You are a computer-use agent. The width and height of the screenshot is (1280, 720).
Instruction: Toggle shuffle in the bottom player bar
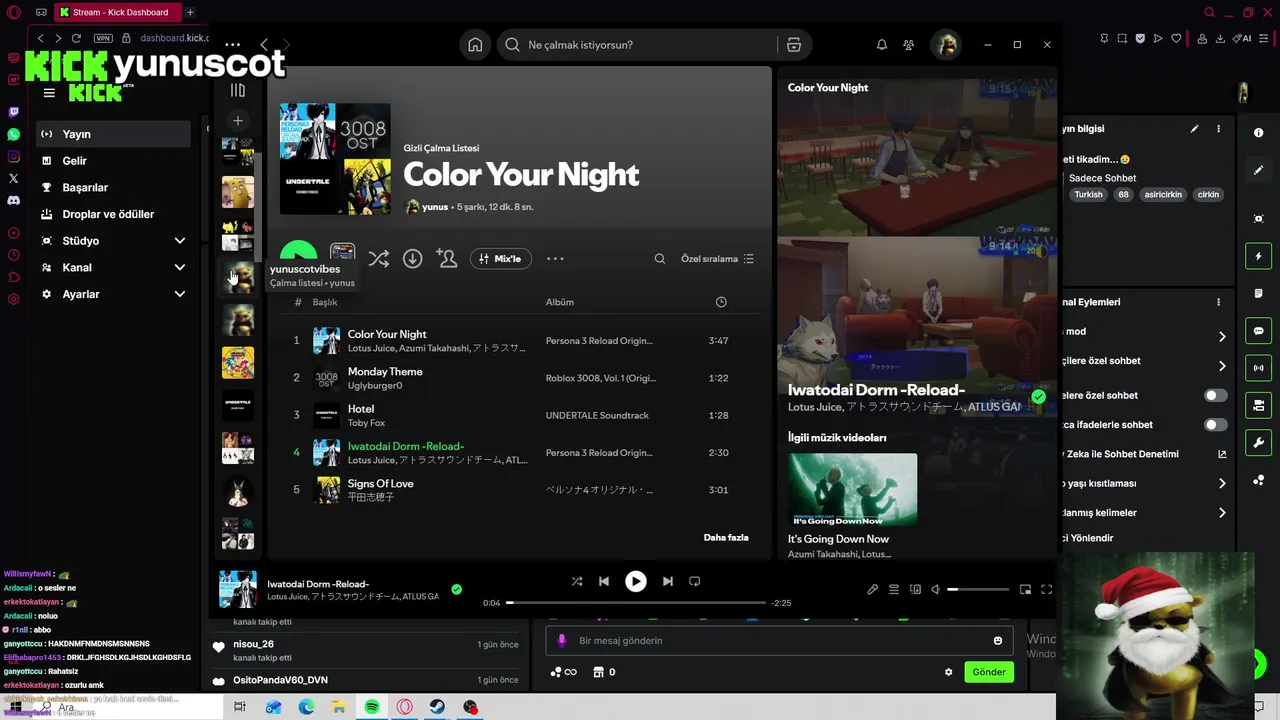coord(577,581)
